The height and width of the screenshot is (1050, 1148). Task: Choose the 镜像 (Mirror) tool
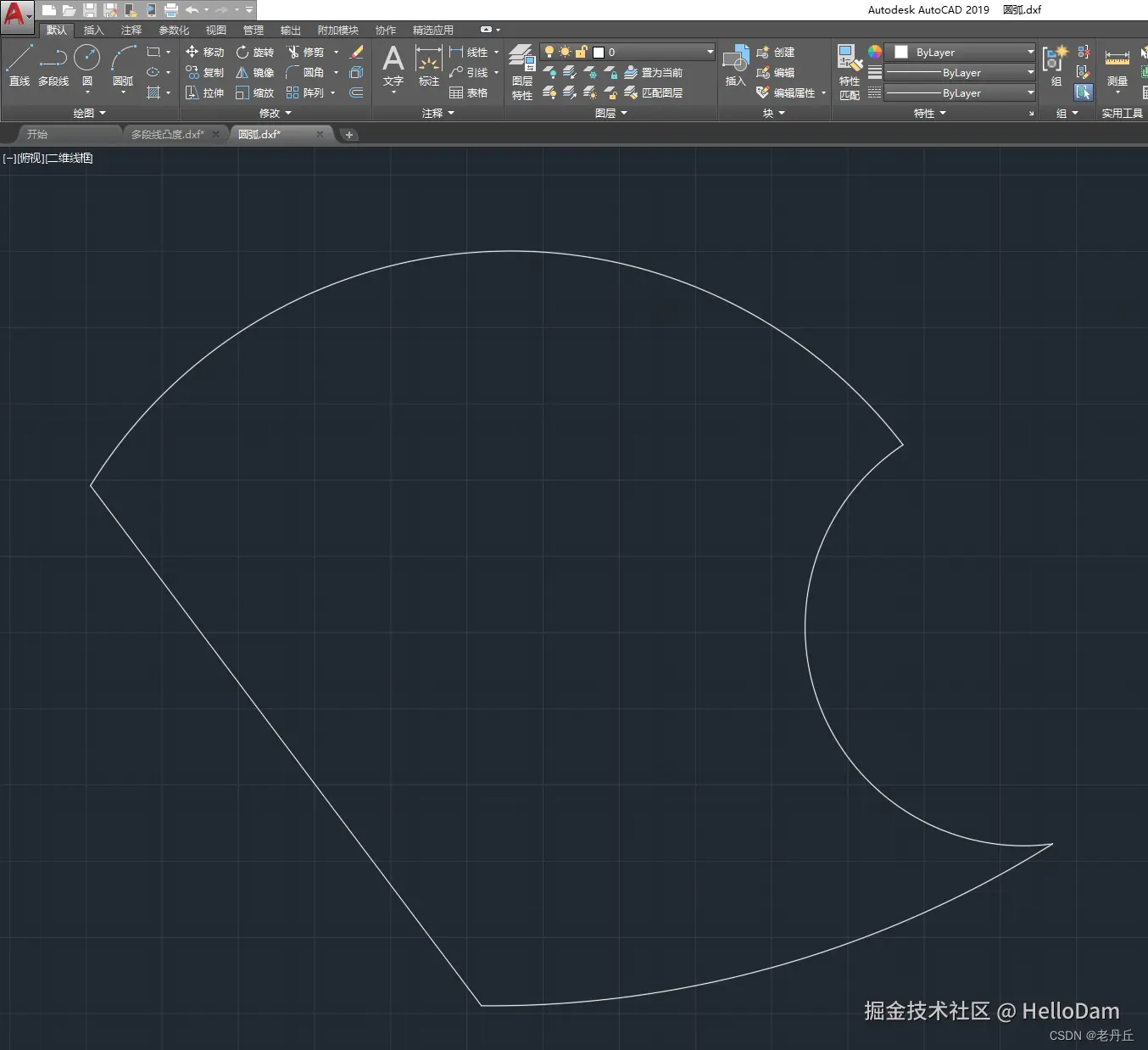[x=254, y=72]
